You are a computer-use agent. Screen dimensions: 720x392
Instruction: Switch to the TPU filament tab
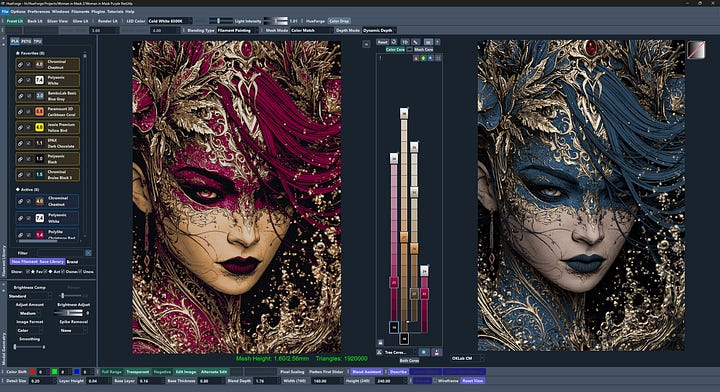(x=38, y=41)
